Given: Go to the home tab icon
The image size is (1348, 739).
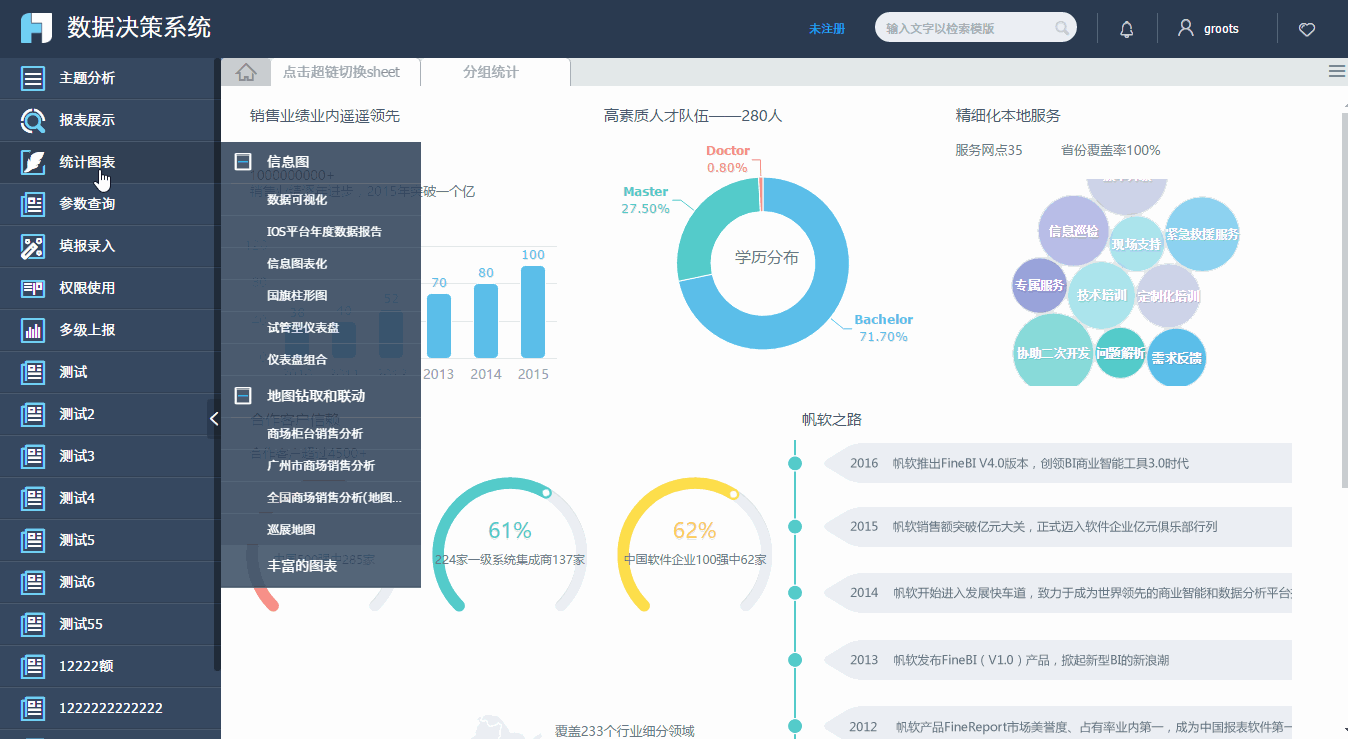Looking at the screenshot, I should coord(246,72).
